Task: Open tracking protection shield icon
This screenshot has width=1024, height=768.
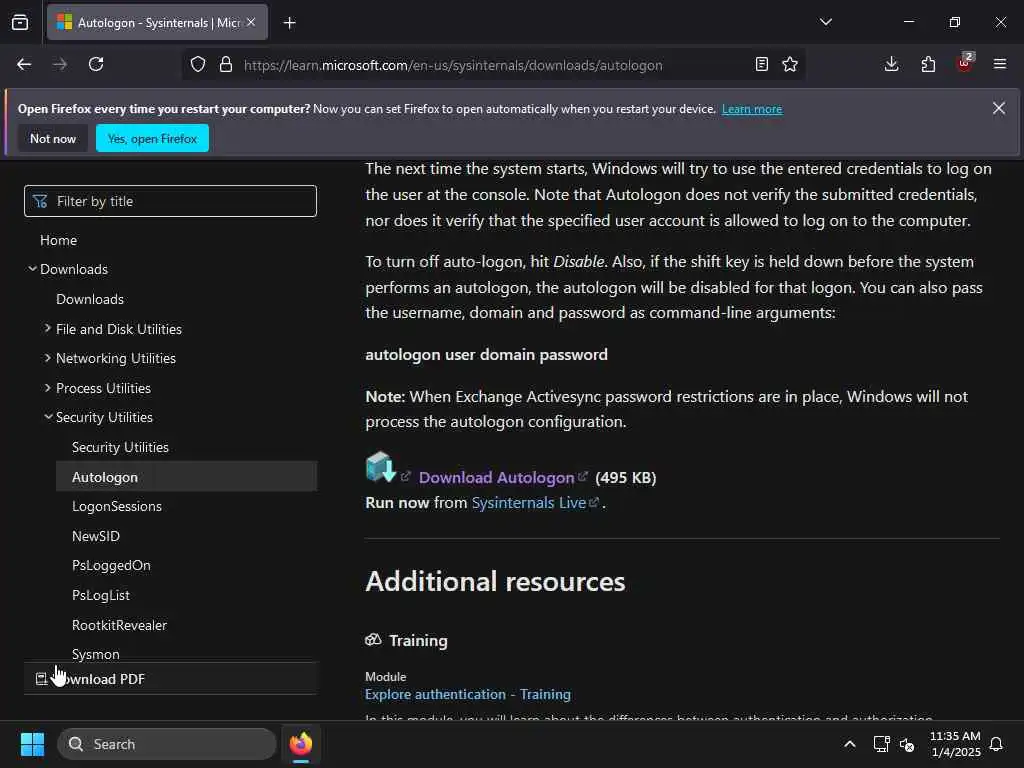Action: [x=198, y=64]
